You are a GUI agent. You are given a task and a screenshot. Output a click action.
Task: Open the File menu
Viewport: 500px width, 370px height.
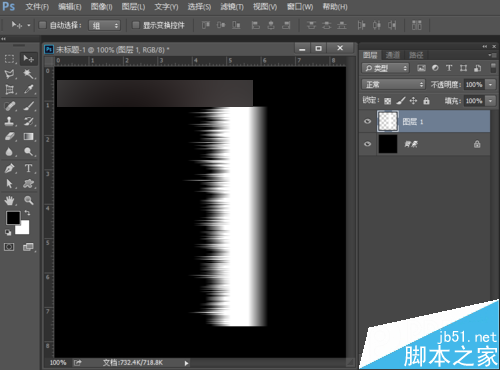37,7
